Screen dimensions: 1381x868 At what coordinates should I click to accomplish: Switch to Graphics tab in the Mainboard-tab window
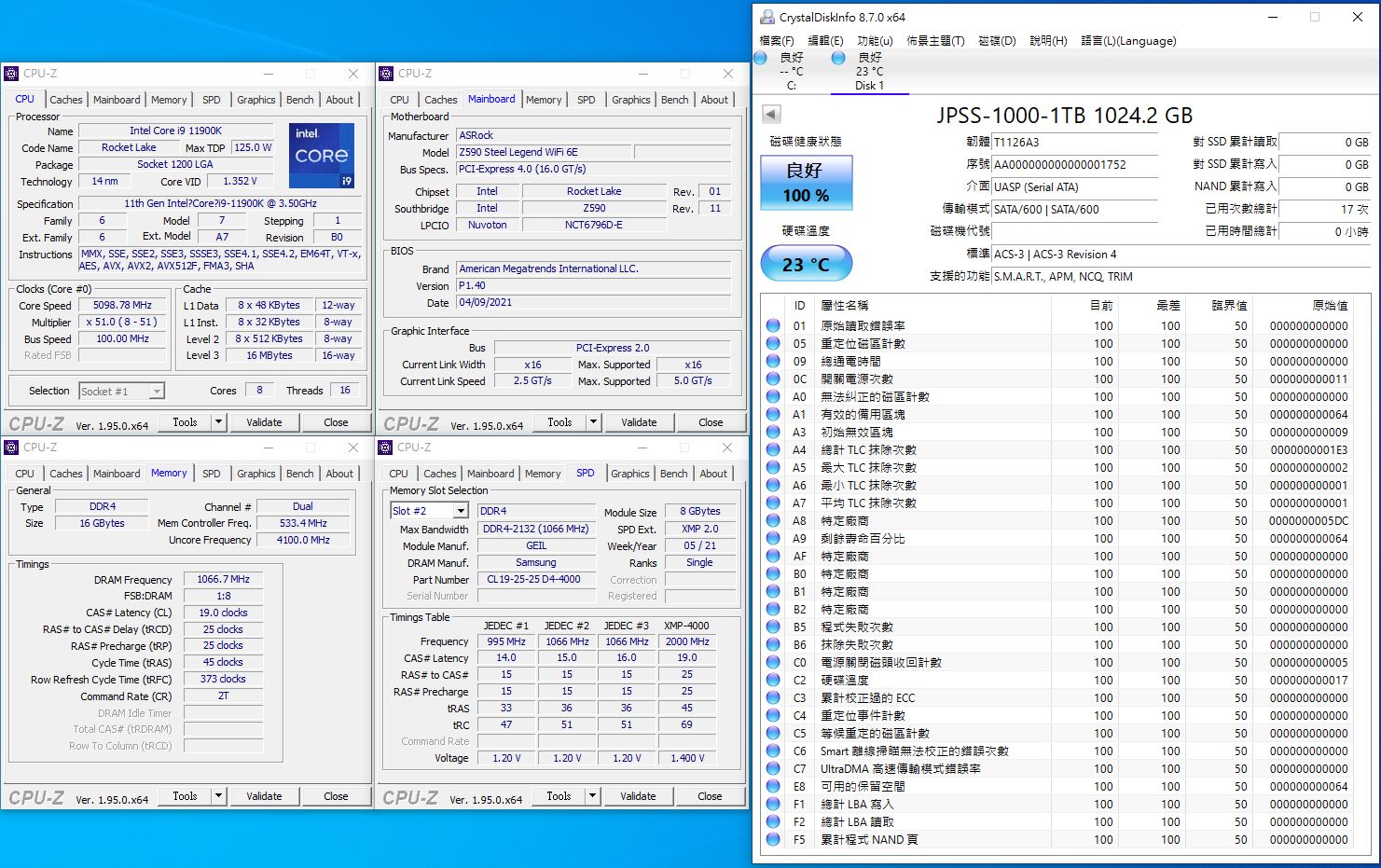click(x=631, y=100)
